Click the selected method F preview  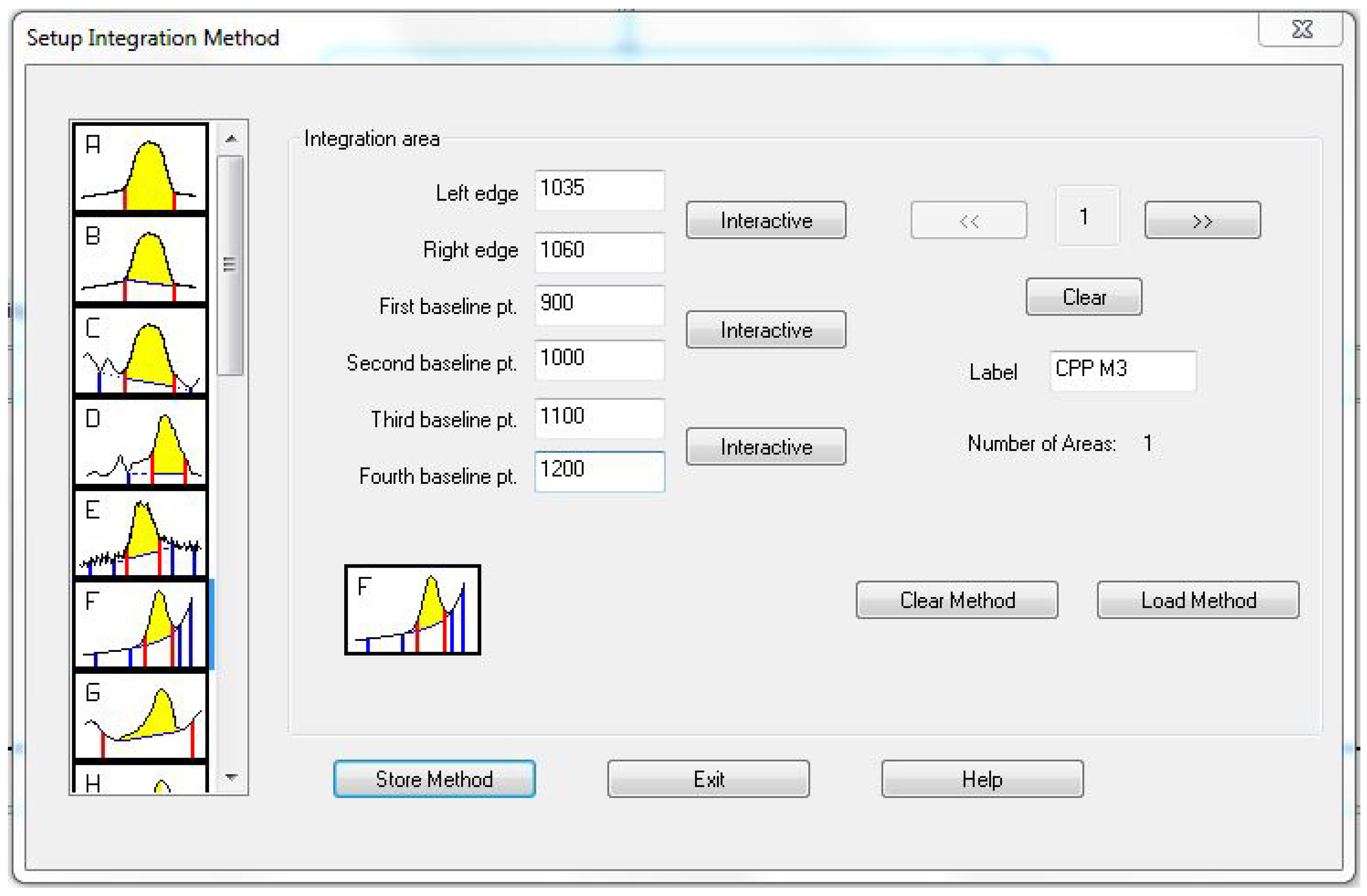[x=412, y=610]
